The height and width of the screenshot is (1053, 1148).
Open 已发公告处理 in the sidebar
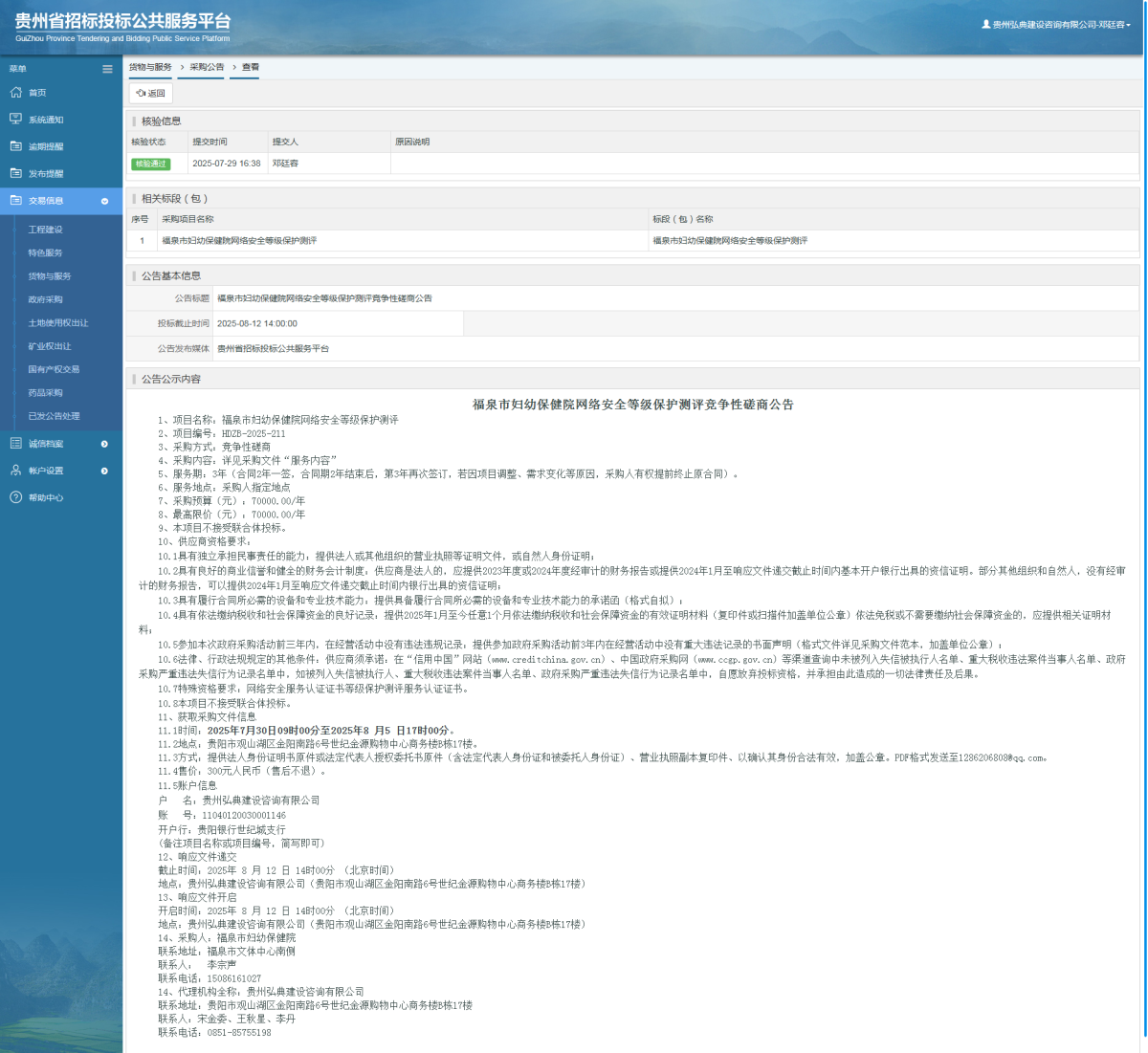(54, 416)
